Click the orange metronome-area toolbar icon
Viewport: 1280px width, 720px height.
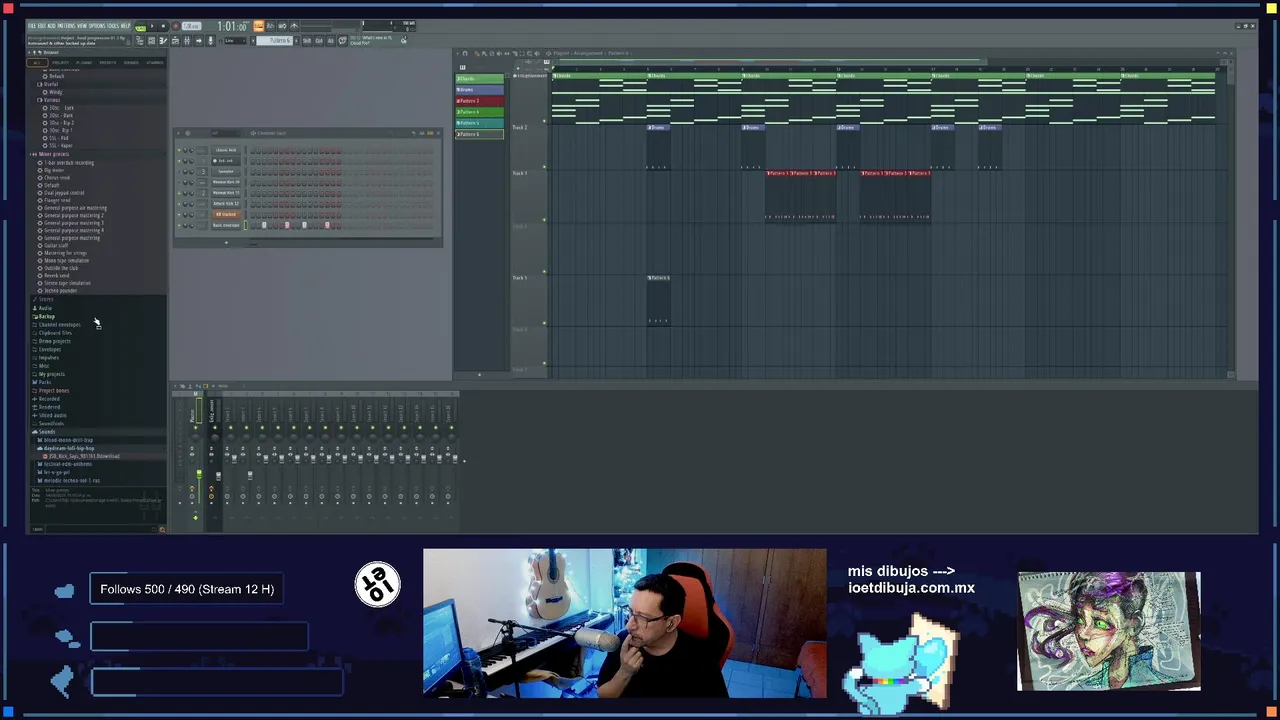[x=259, y=26]
